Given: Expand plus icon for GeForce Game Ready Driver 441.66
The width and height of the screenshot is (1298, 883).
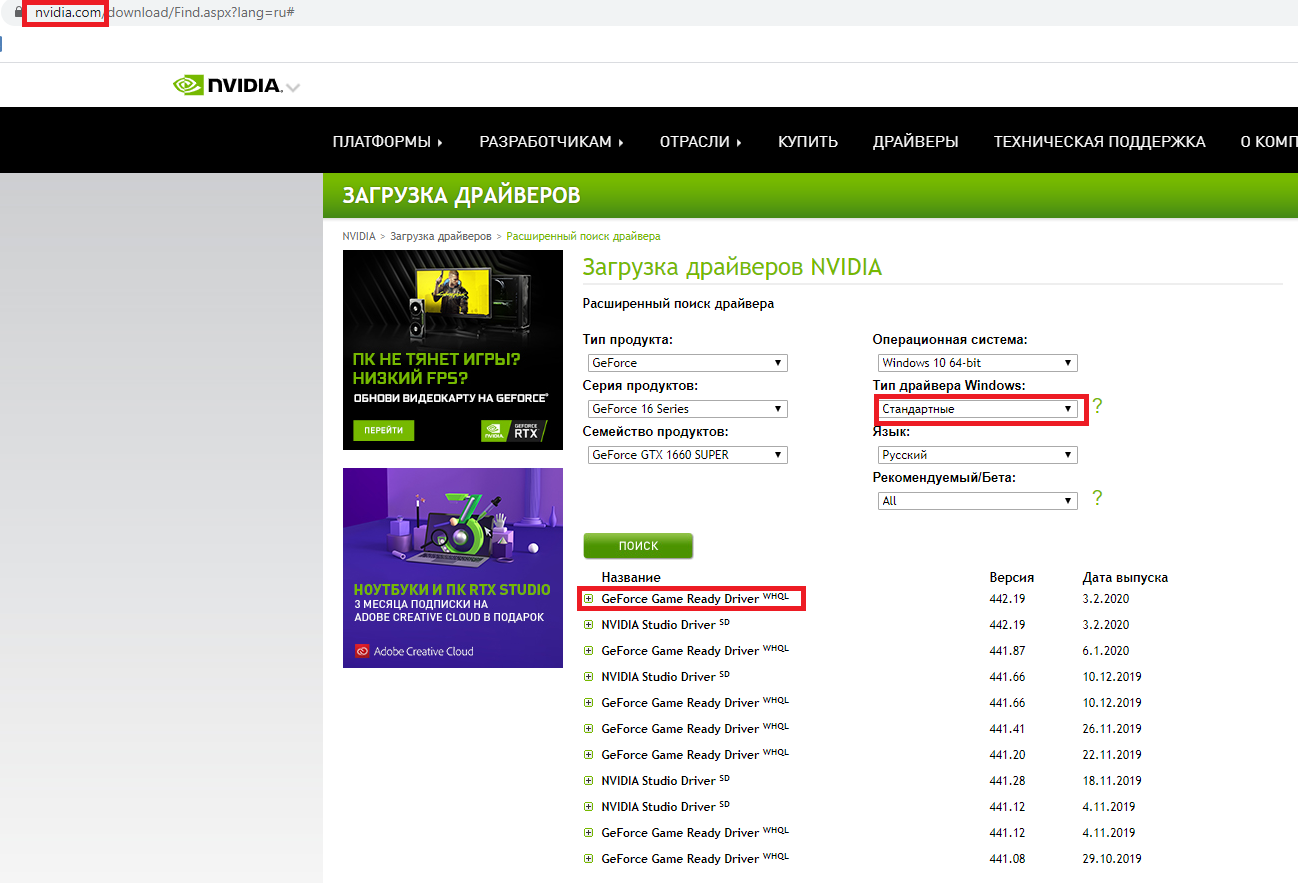Looking at the screenshot, I should pos(589,703).
